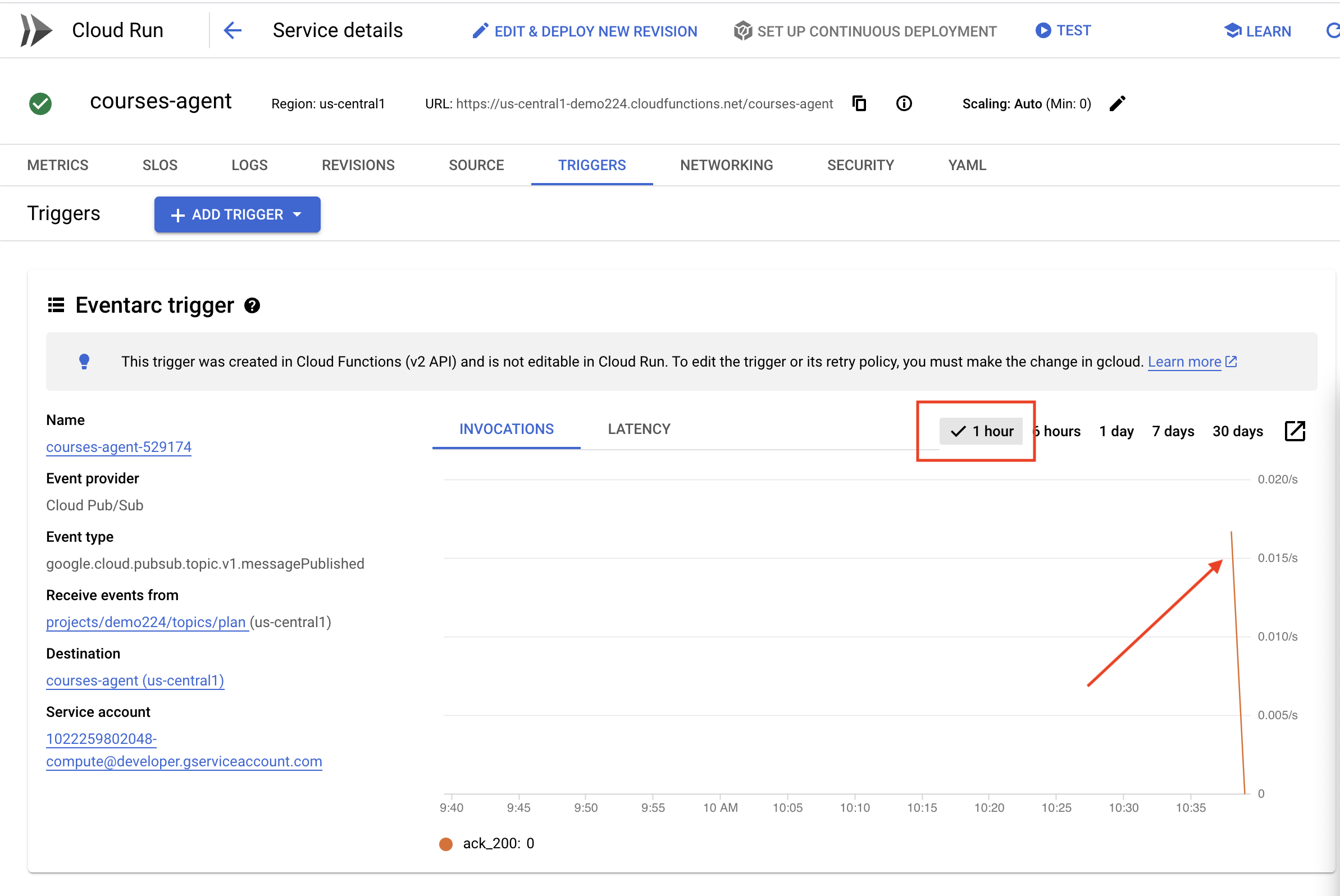Click the Test play button icon
This screenshot has height=896, width=1340.
click(1040, 30)
